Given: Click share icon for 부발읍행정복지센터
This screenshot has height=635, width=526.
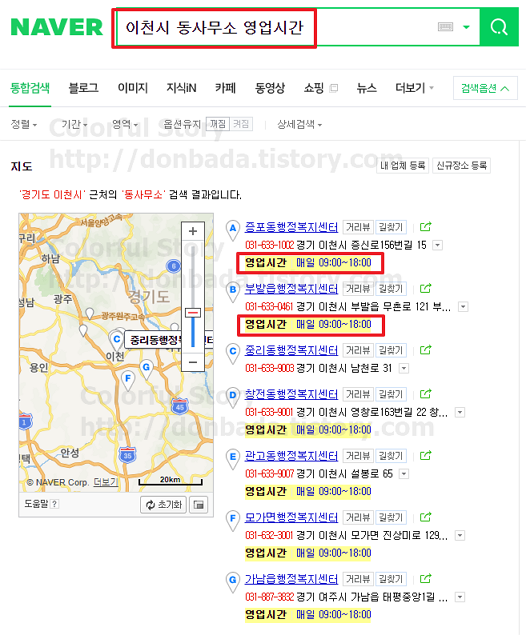Looking at the screenshot, I should pyautogui.click(x=426, y=288).
